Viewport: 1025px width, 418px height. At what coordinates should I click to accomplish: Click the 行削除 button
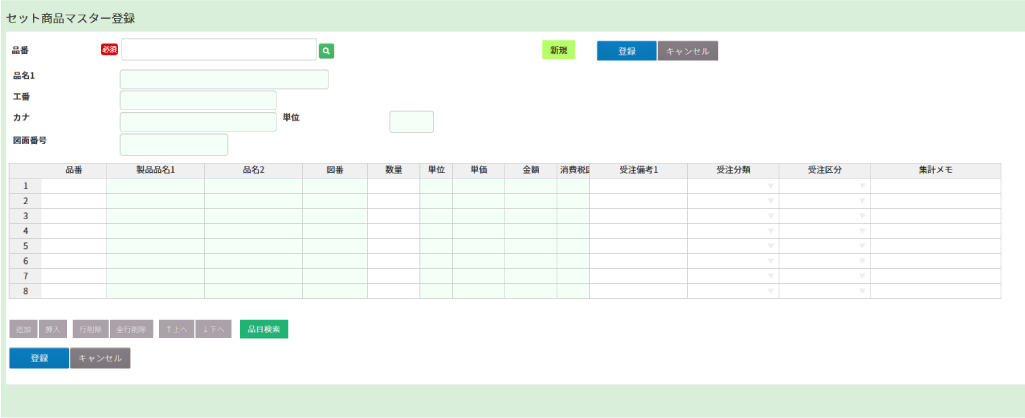coord(90,329)
